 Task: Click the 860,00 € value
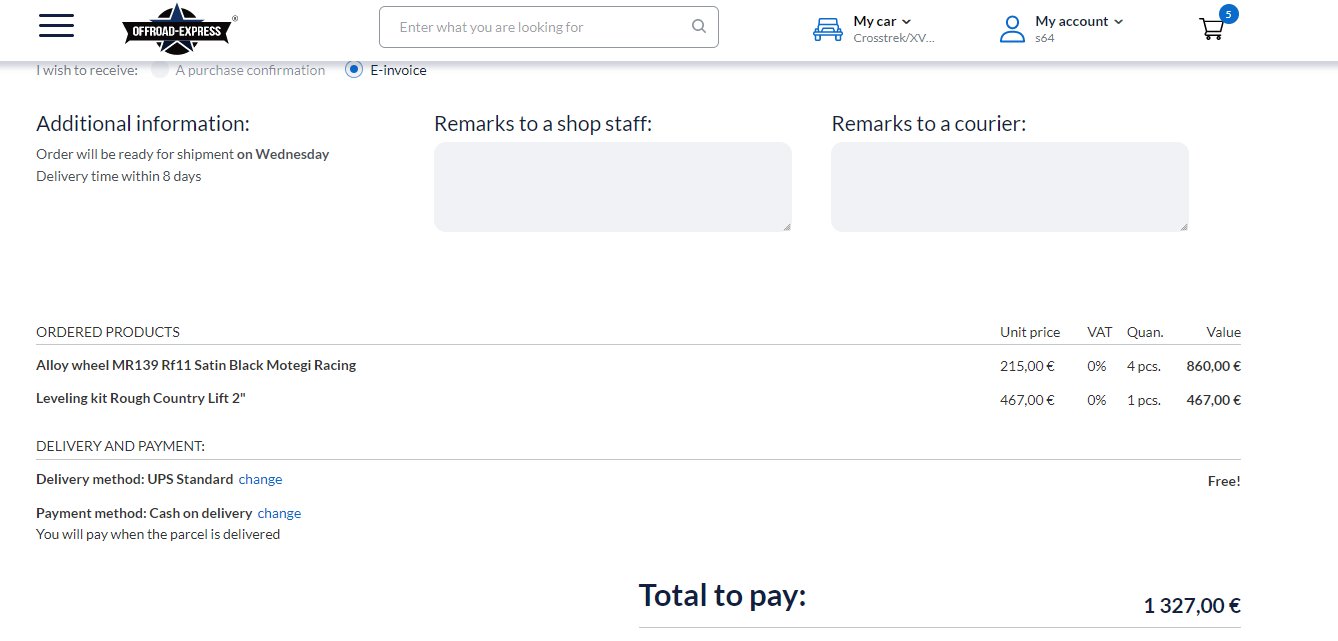pyautogui.click(x=1213, y=366)
